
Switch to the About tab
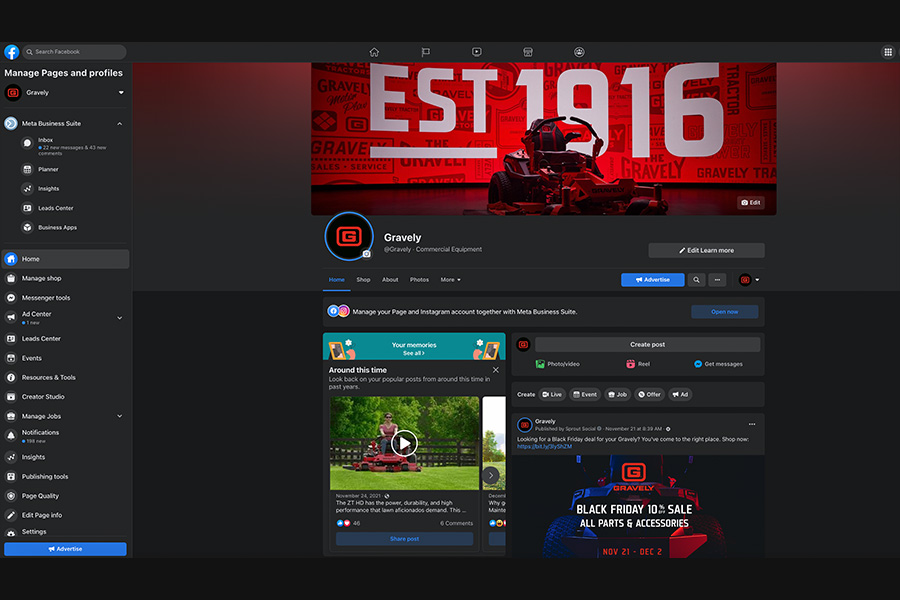pyautogui.click(x=390, y=280)
